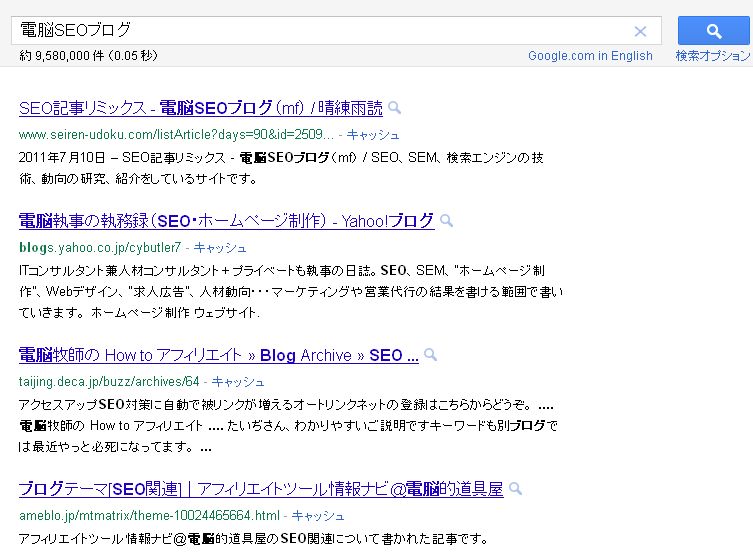Image resolution: width=753 pixels, height=555 pixels.
Task: Click the snippet アフィリエイトツール情報ナビ@電脳的道具屋のSEO関連
Action: pyautogui.click(x=254, y=539)
